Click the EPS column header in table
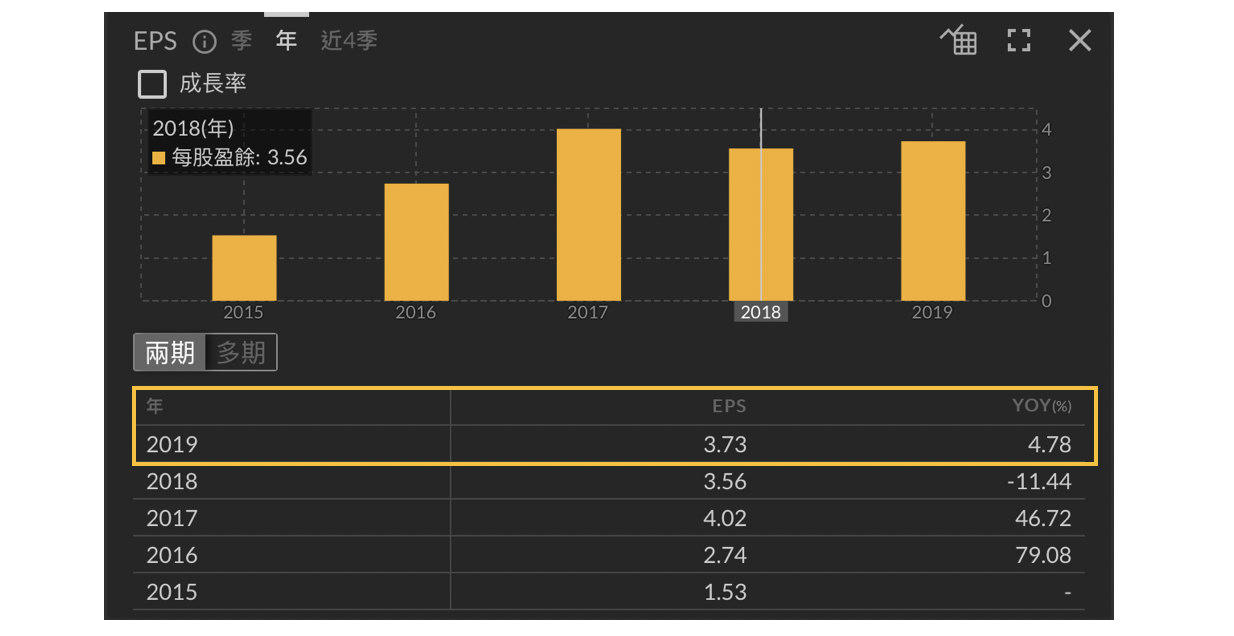This screenshot has width=1234, height=636. pyautogui.click(x=729, y=406)
